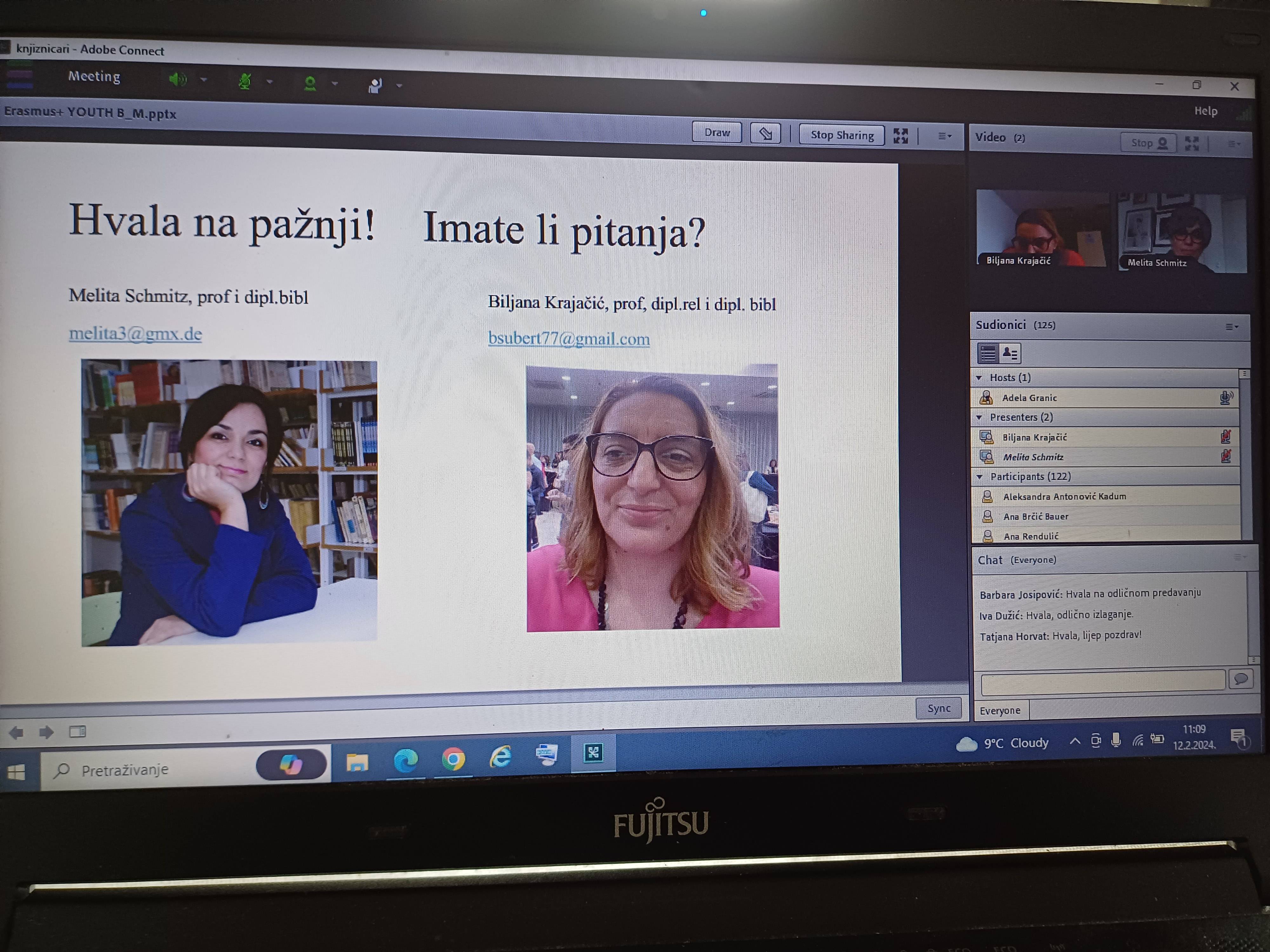
Task: Open share pod options menu icon
Action: coord(945,136)
